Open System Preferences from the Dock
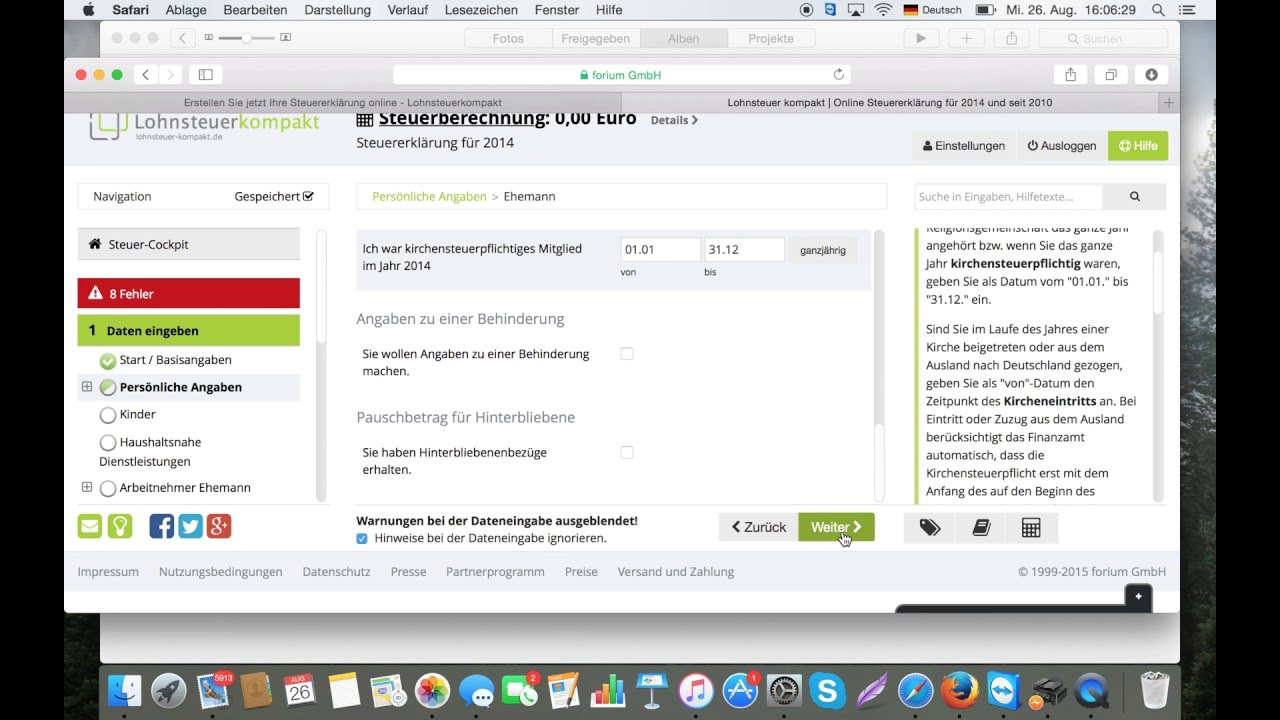 [784, 690]
